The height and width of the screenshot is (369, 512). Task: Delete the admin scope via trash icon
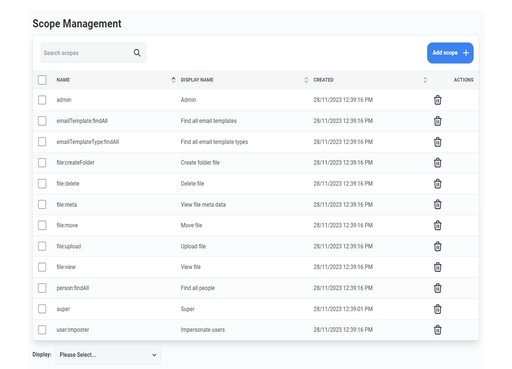click(438, 100)
